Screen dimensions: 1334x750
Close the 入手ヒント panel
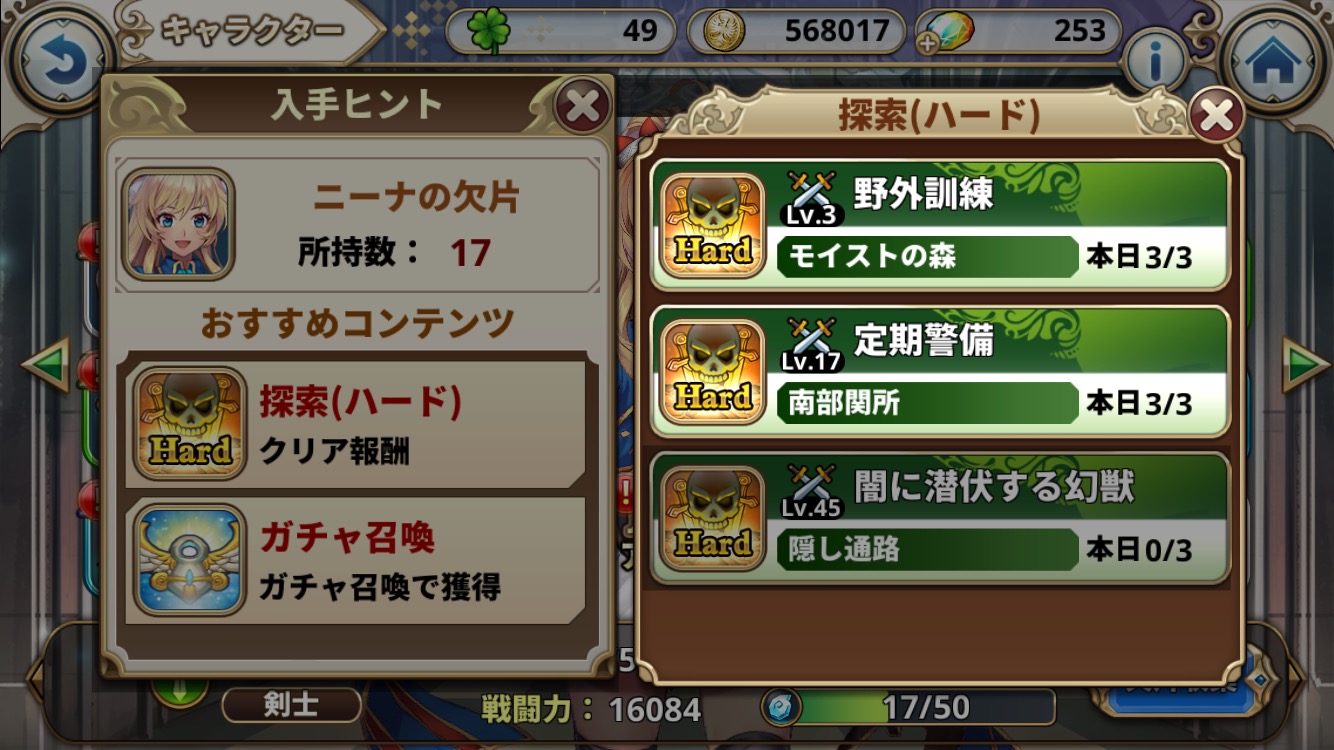(x=581, y=105)
